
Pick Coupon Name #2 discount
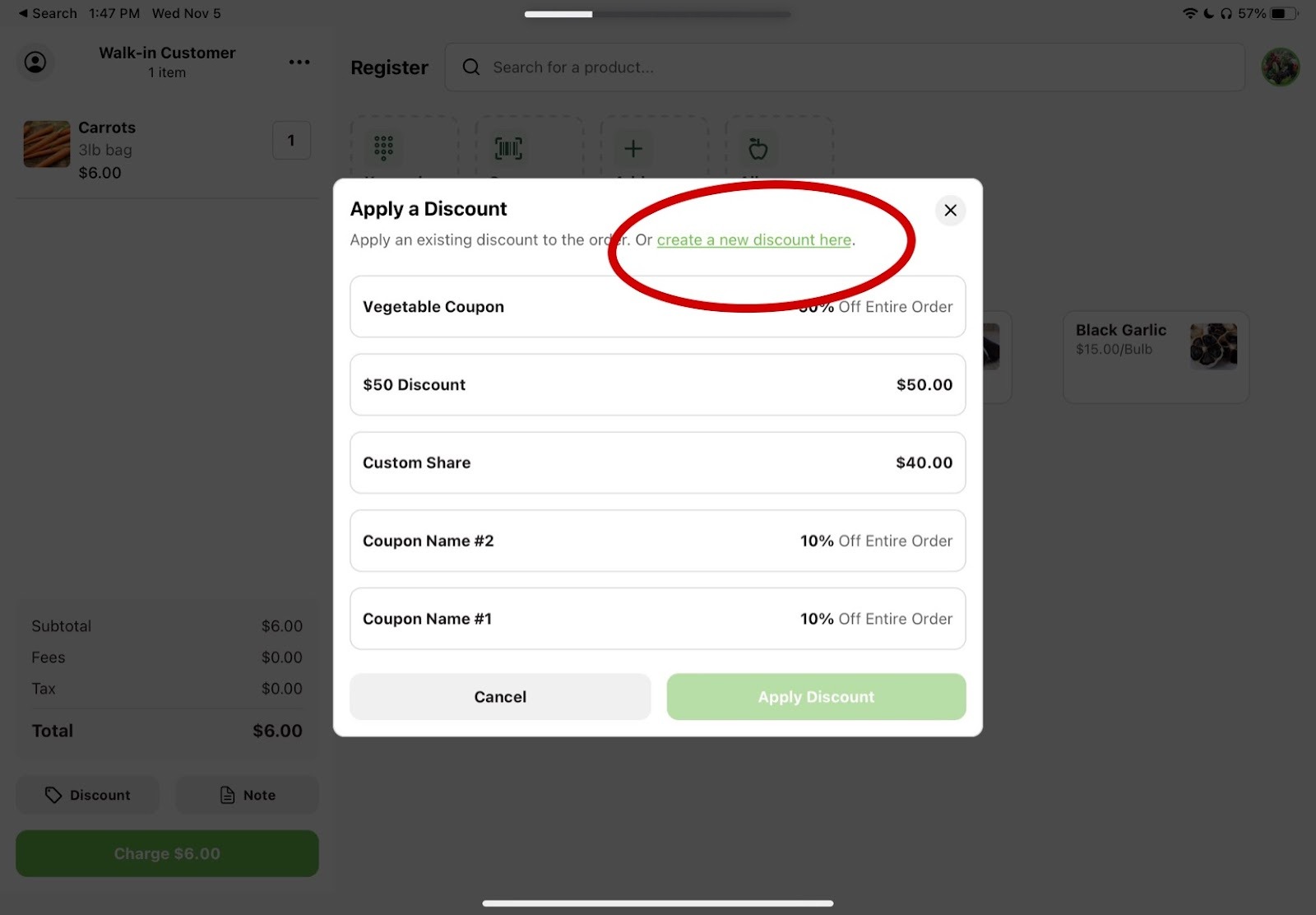pos(657,541)
